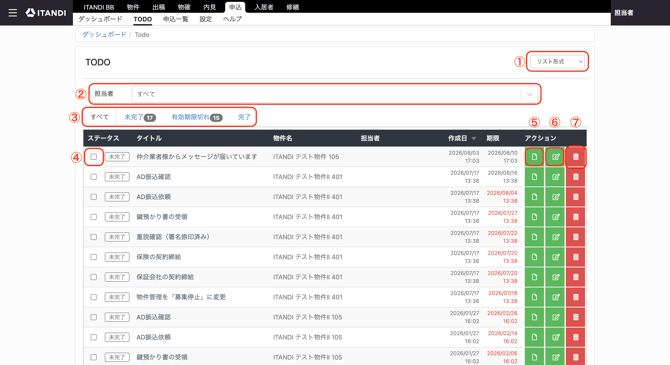
Task: Tick the 保険の契約締結 checkbox
Action: pyautogui.click(x=94, y=257)
